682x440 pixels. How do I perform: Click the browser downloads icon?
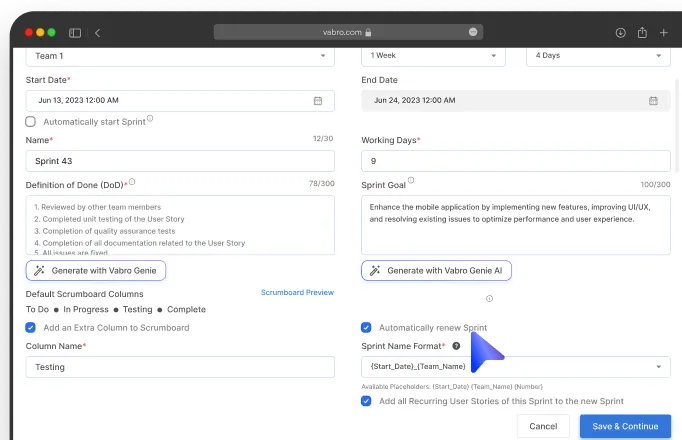(620, 32)
